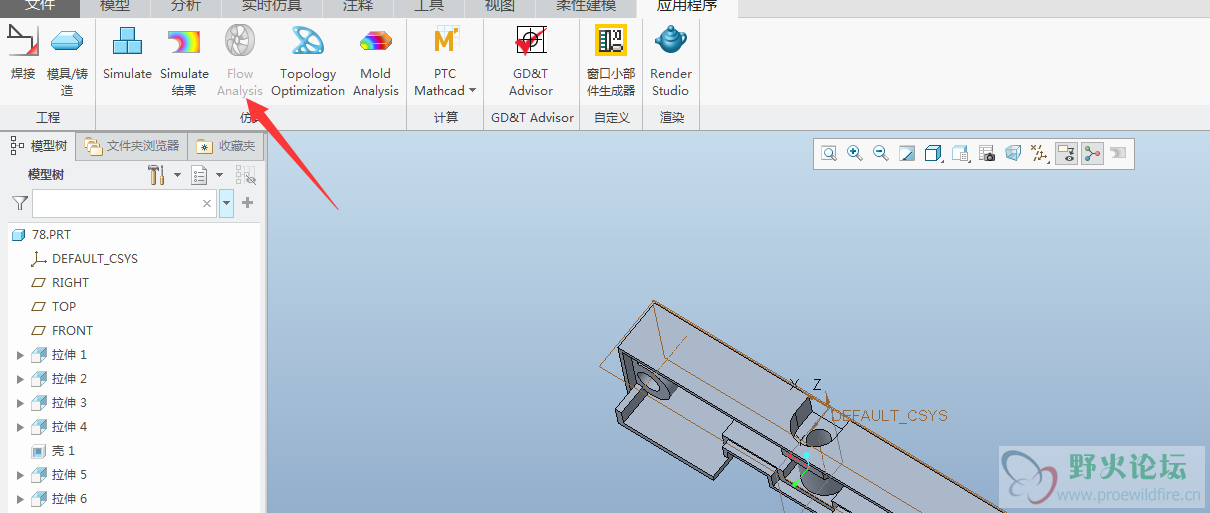Screen dimensions: 1210x513
Task: Open the 视图 ribbon tab
Action: tap(499, 7)
